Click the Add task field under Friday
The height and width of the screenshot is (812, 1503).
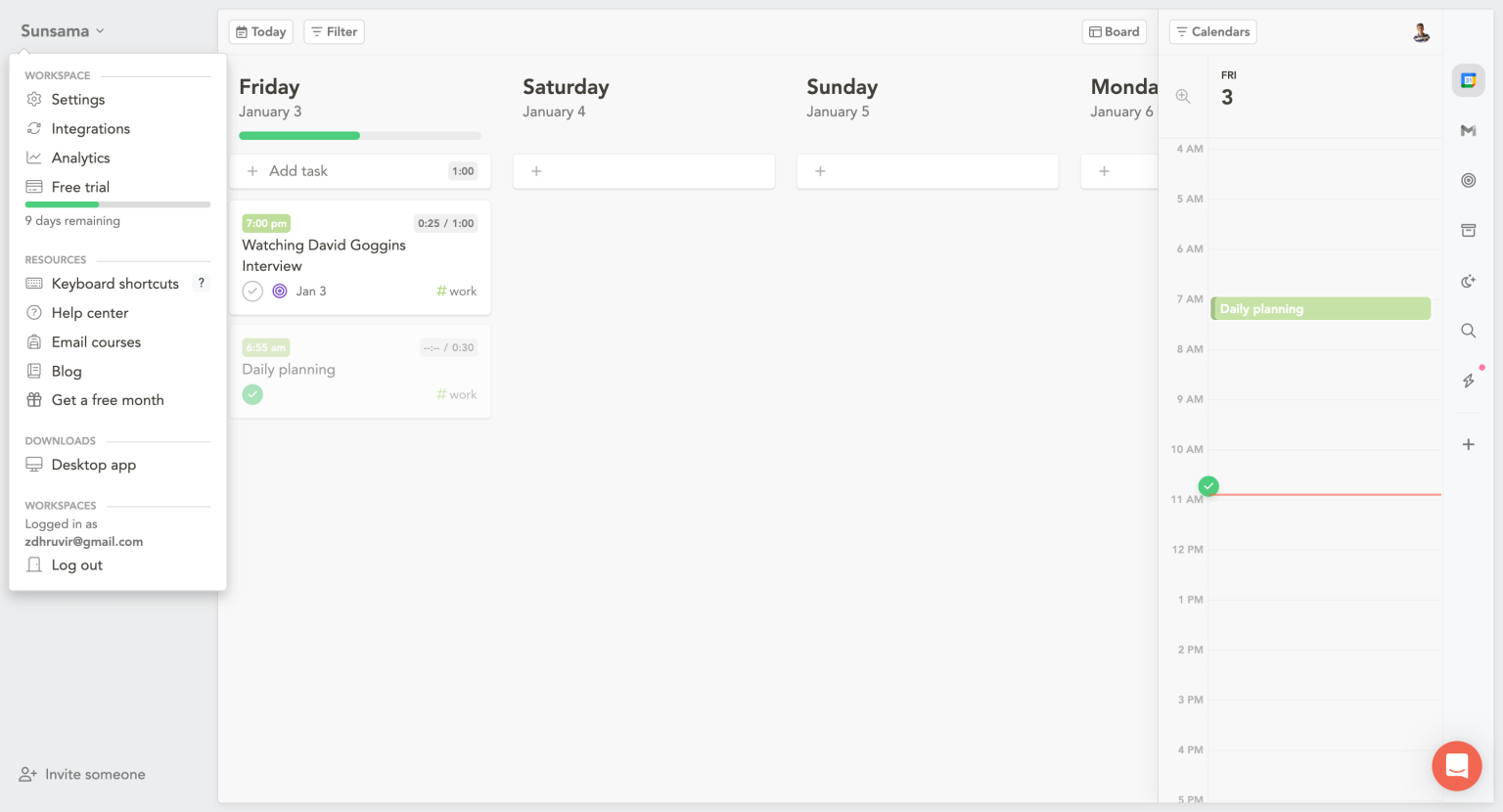342,171
